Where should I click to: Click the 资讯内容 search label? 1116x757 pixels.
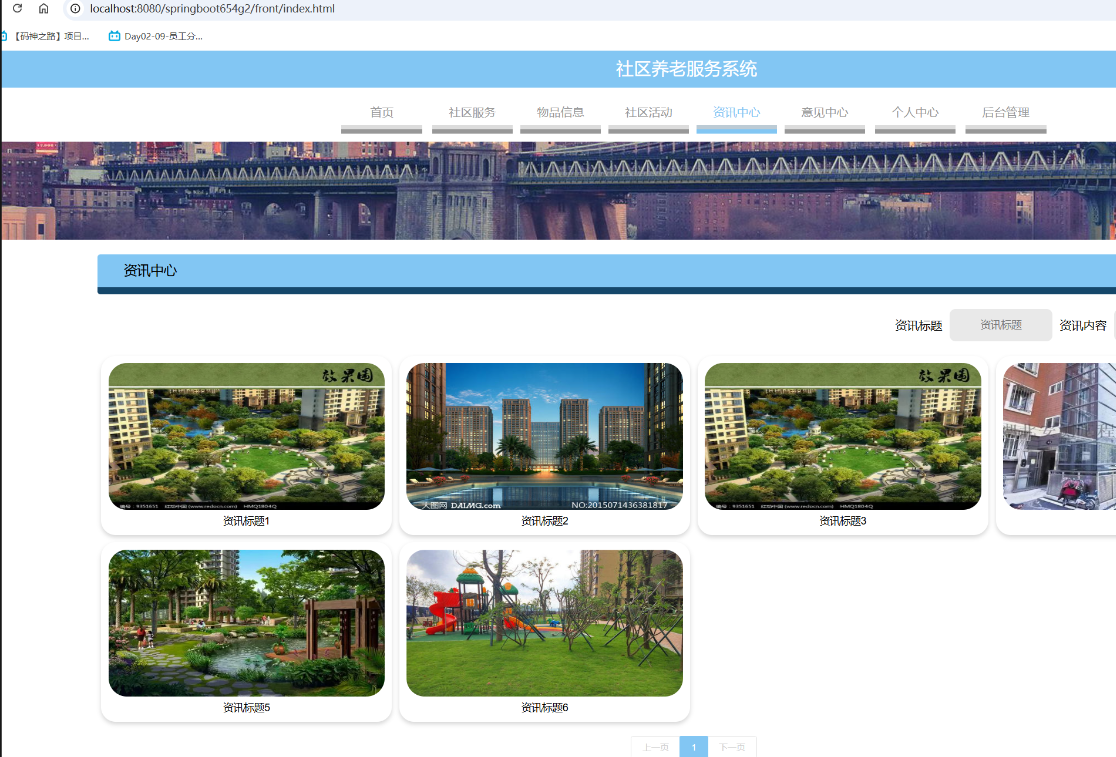coord(1083,325)
